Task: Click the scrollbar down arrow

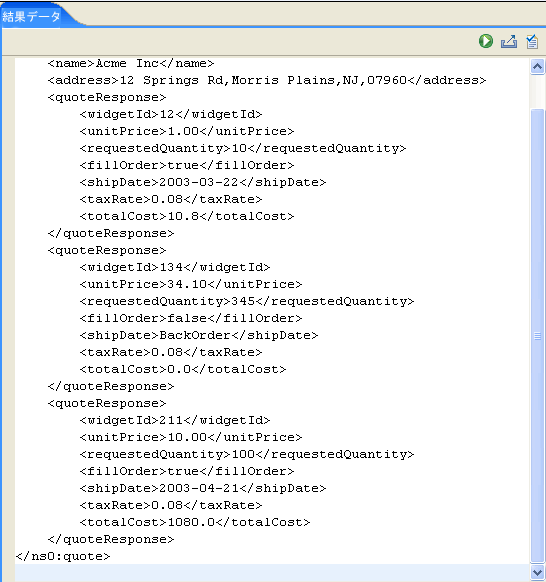Action: (537, 573)
